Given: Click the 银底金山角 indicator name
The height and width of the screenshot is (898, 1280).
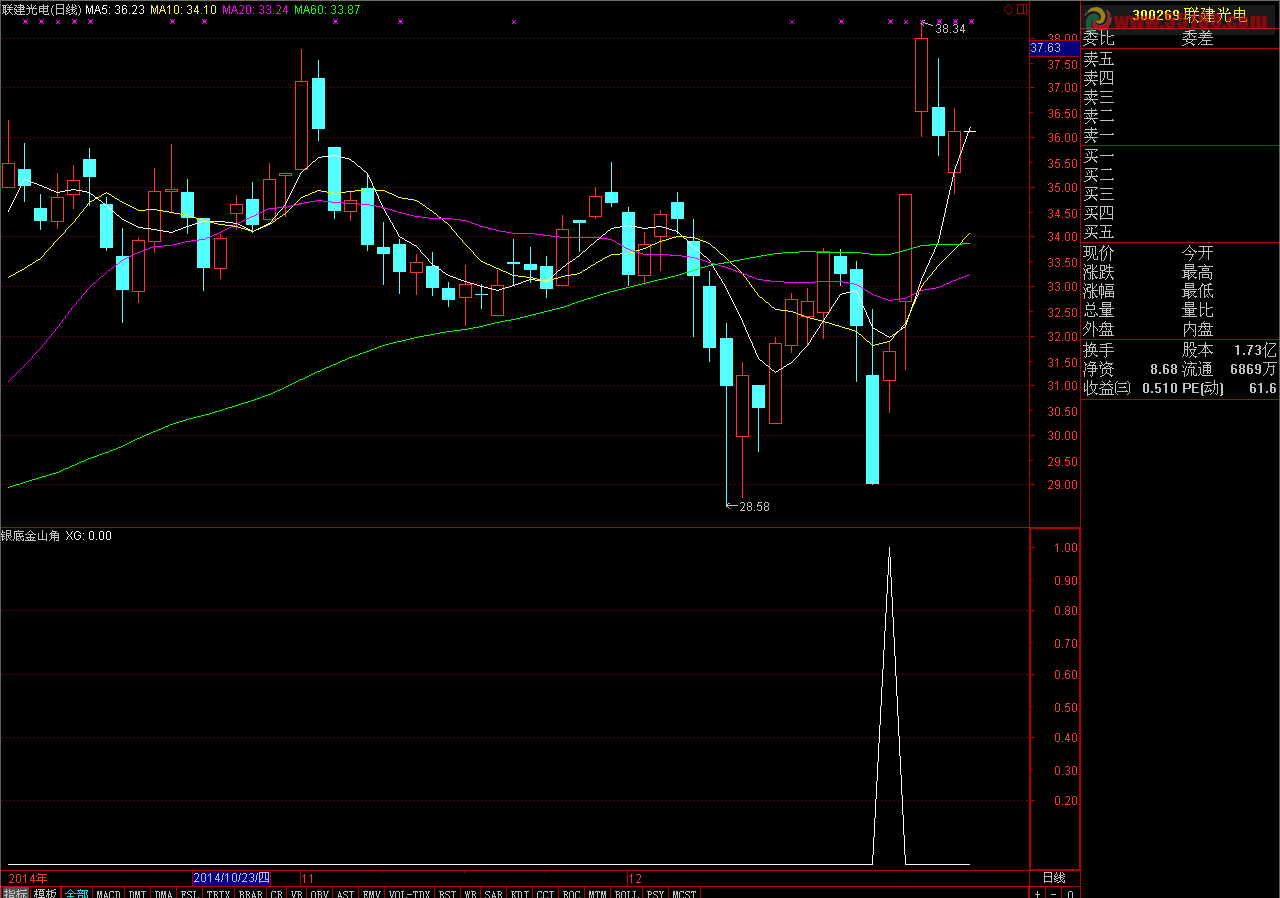Looking at the screenshot, I should coord(31,536).
